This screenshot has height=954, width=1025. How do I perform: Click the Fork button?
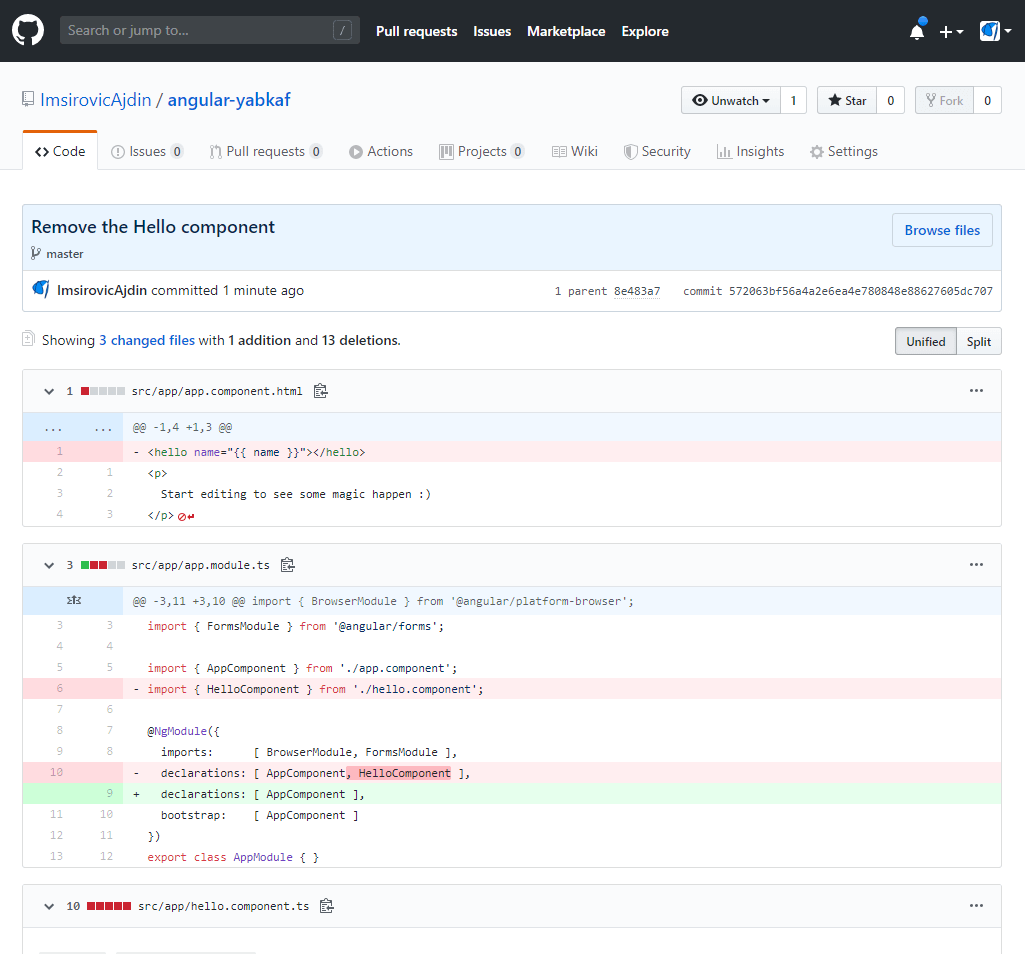tap(945, 100)
